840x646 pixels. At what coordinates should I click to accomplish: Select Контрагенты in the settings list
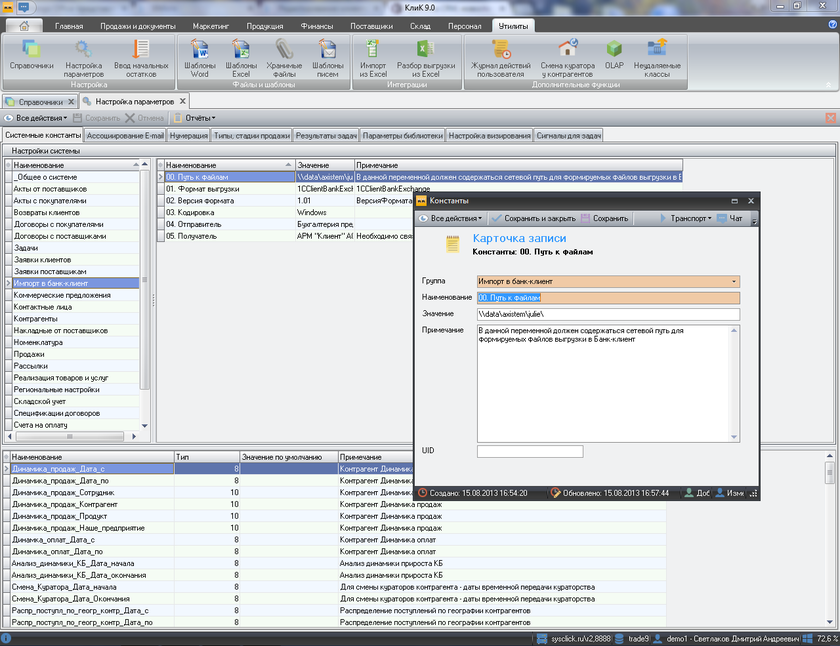coord(36,318)
